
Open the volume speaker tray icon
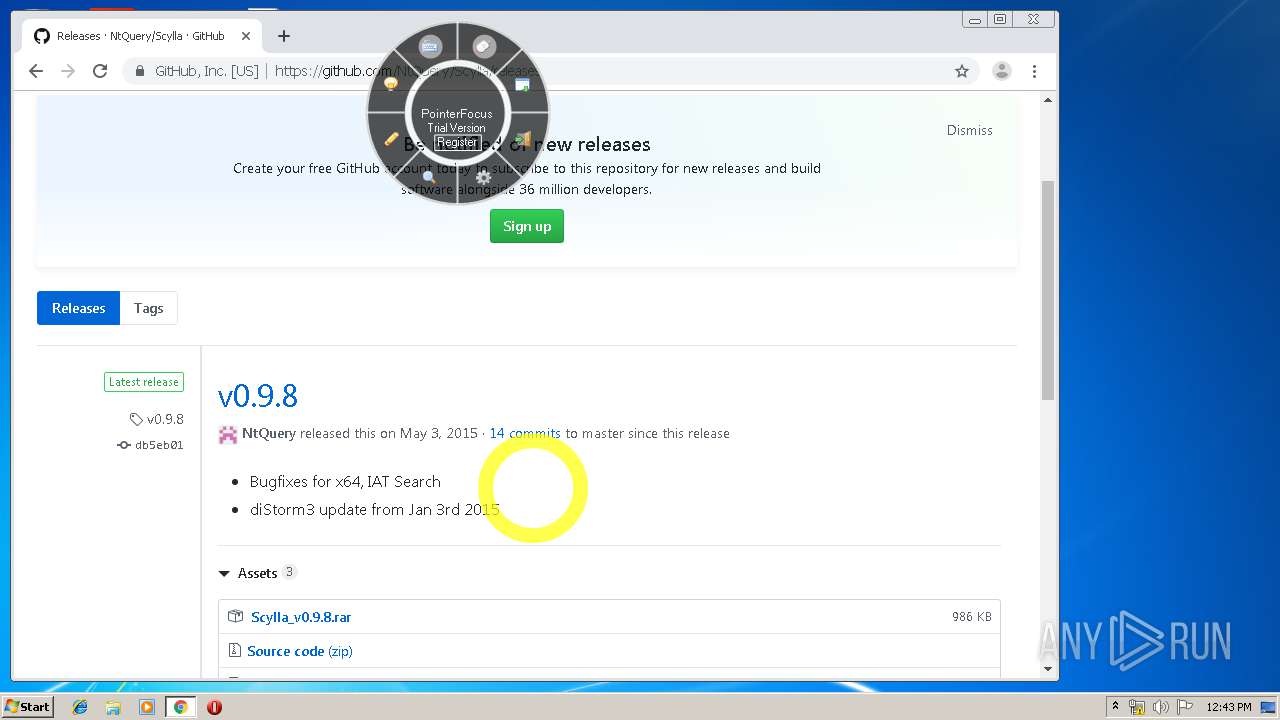tap(1161, 707)
